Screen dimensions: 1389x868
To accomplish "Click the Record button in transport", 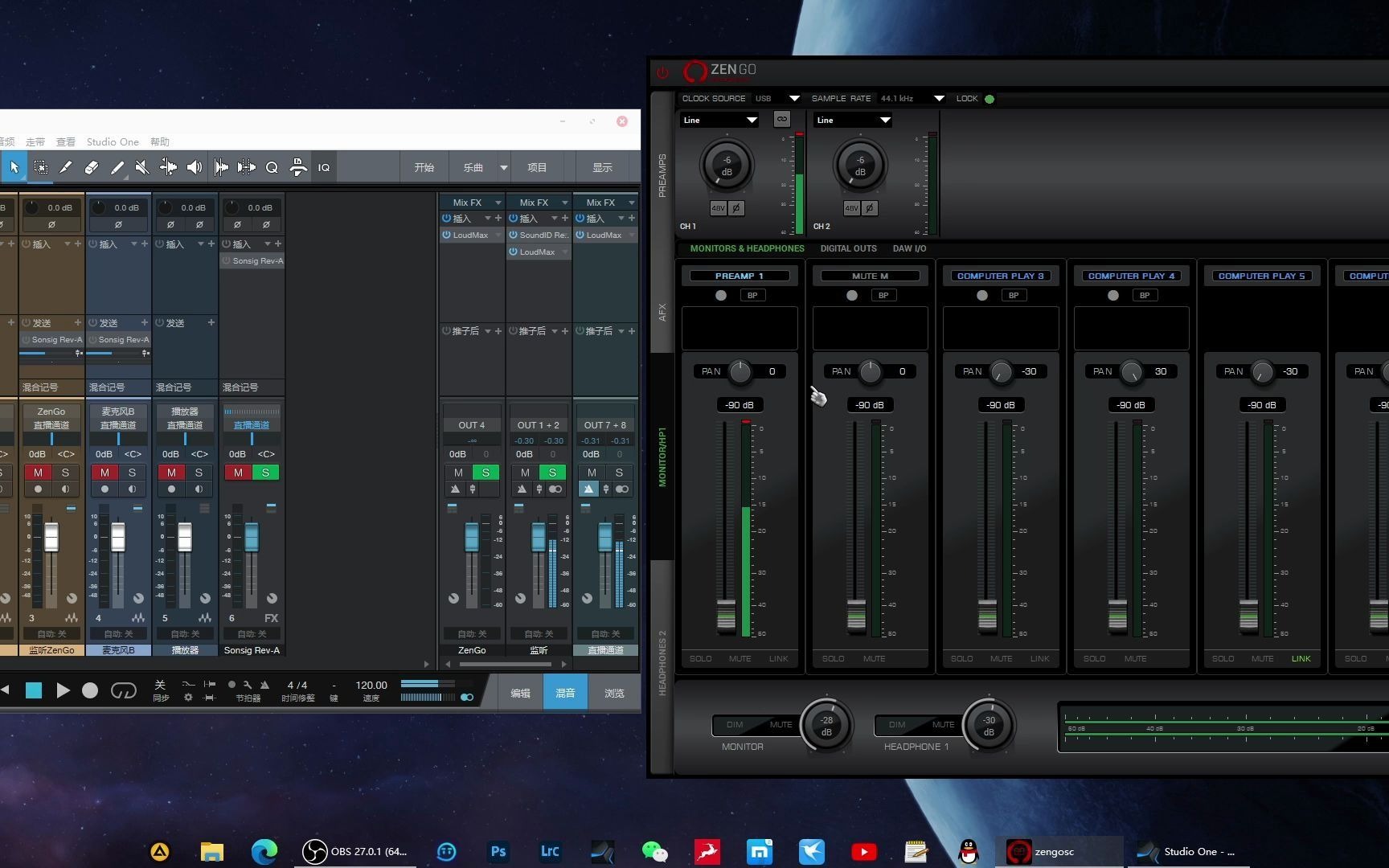I will [x=90, y=690].
